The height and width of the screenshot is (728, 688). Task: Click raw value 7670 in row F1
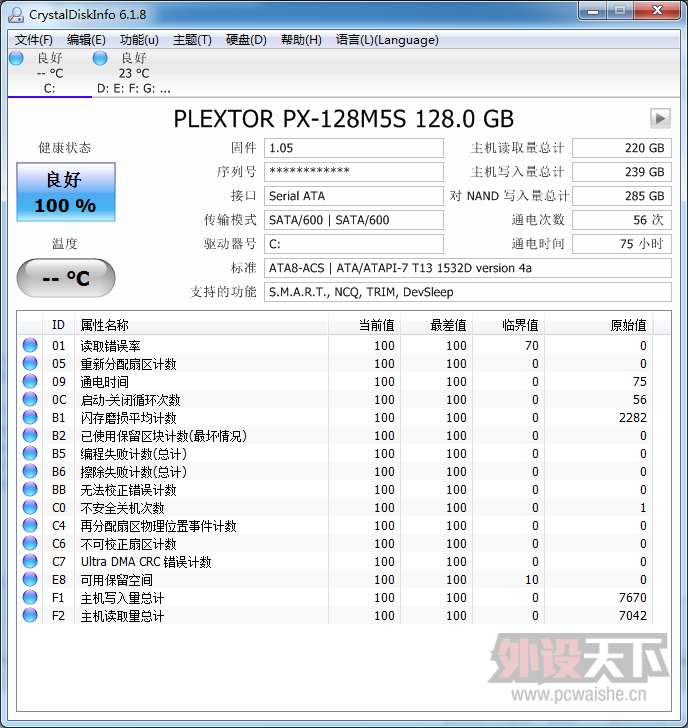633,598
